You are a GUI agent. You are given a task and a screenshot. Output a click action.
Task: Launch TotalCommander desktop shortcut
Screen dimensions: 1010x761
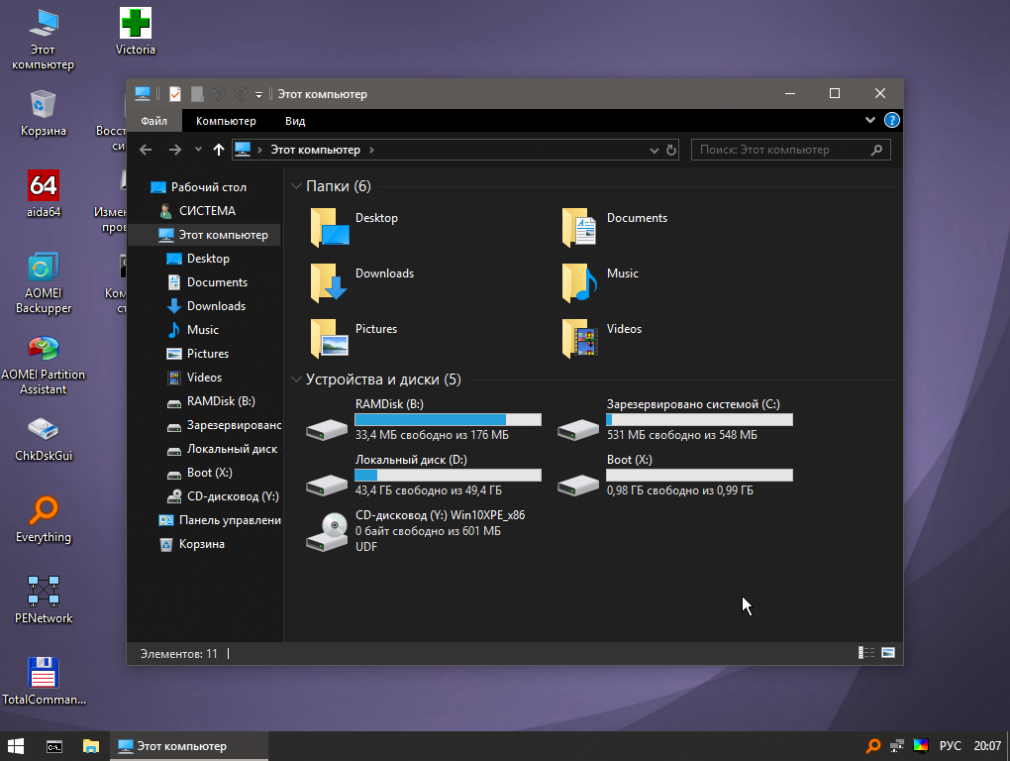point(43,680)
